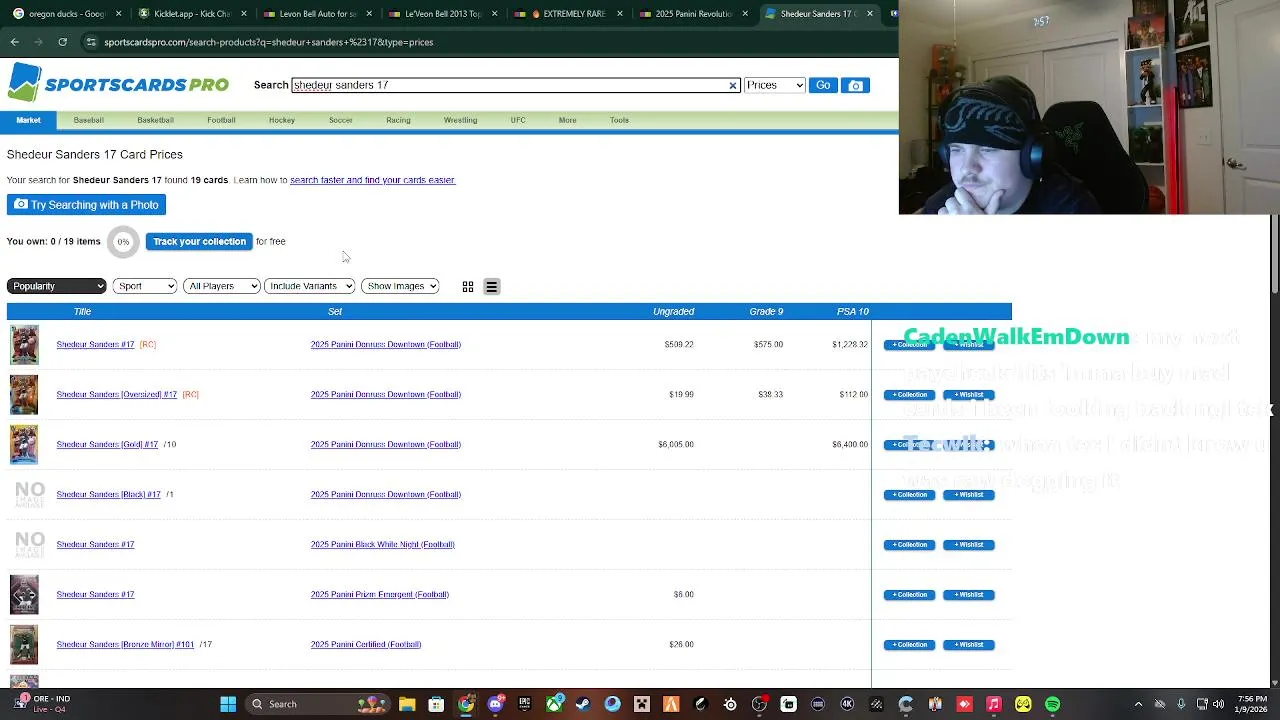Click the SportsCardsPro logo
Viewport: 1280px width, 720px height.
(118, 84)
